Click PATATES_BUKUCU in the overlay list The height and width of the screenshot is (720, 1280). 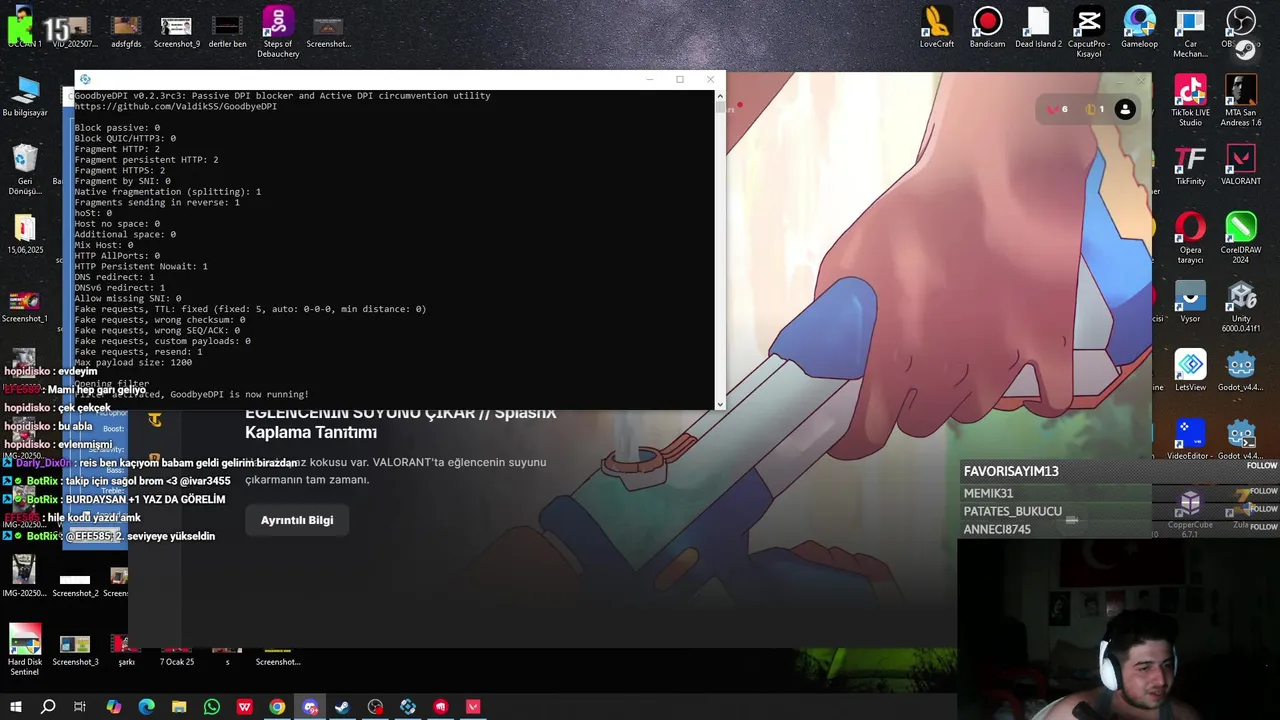[x=1012, y=511]
